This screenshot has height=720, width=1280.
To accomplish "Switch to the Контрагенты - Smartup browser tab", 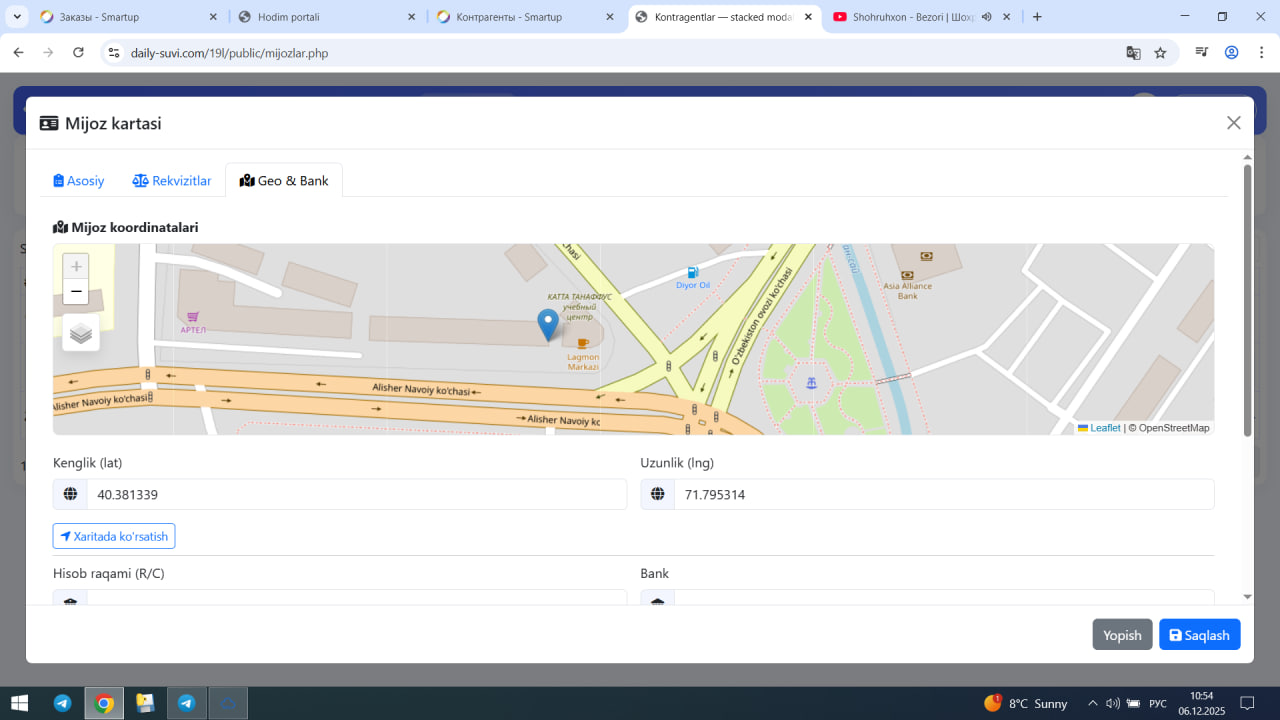I will [x=525, y=17].
